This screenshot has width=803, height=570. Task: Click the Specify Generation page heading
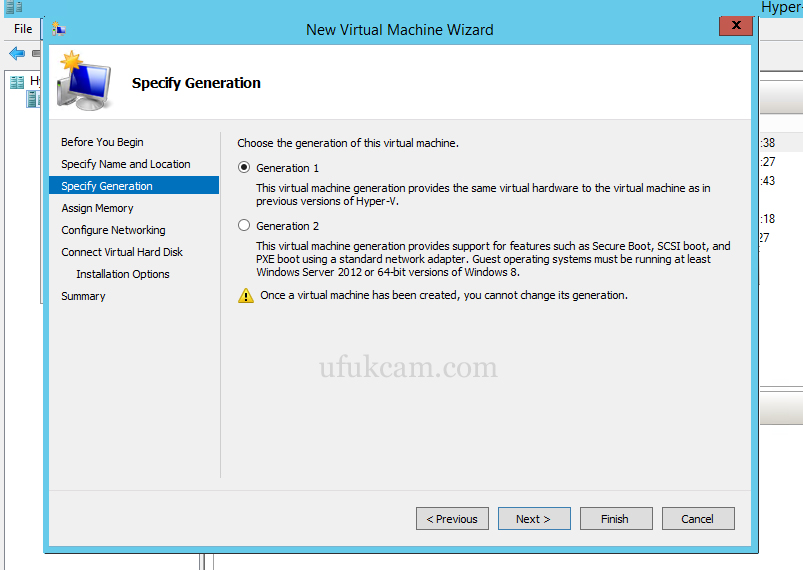pyautogui.click(x=196, y=83)
